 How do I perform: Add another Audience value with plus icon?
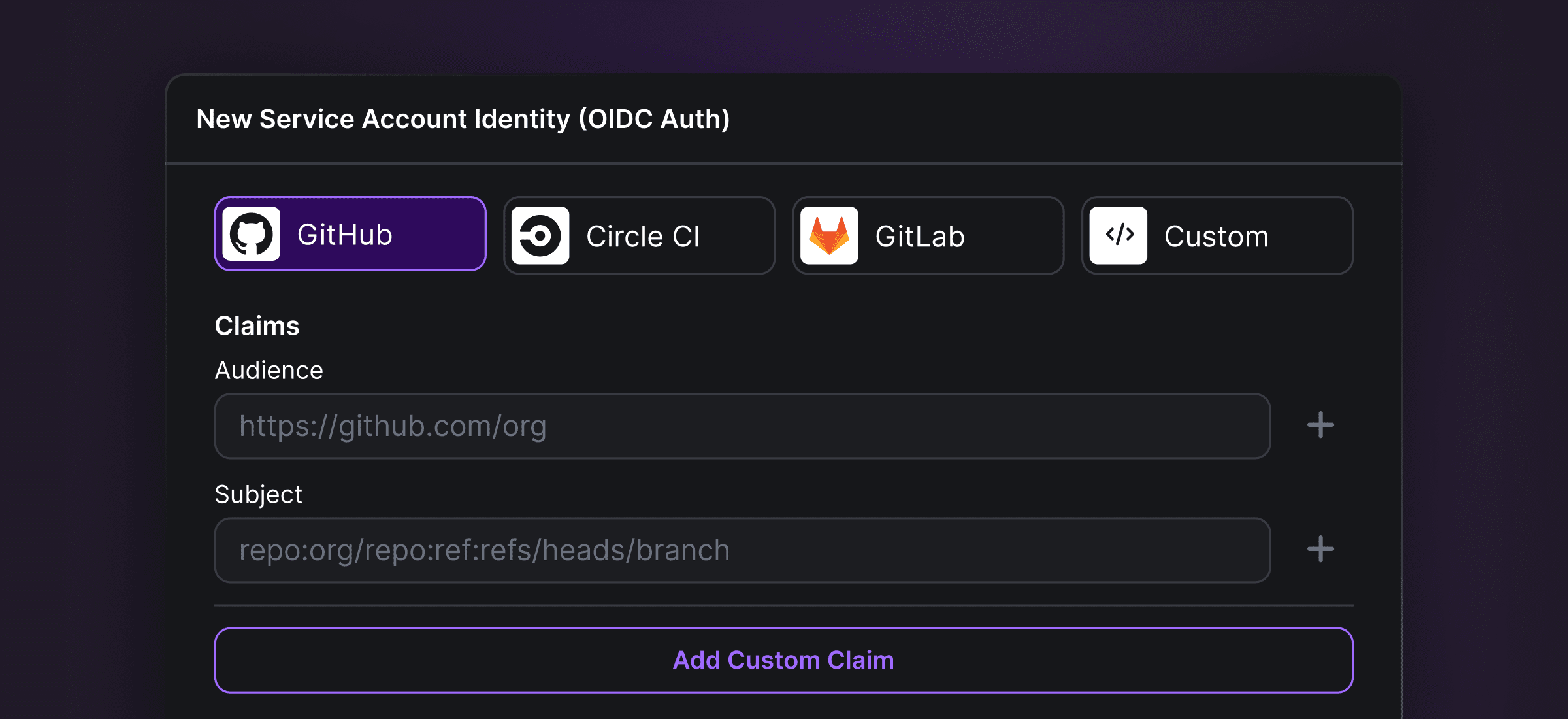pos(1320,426)
